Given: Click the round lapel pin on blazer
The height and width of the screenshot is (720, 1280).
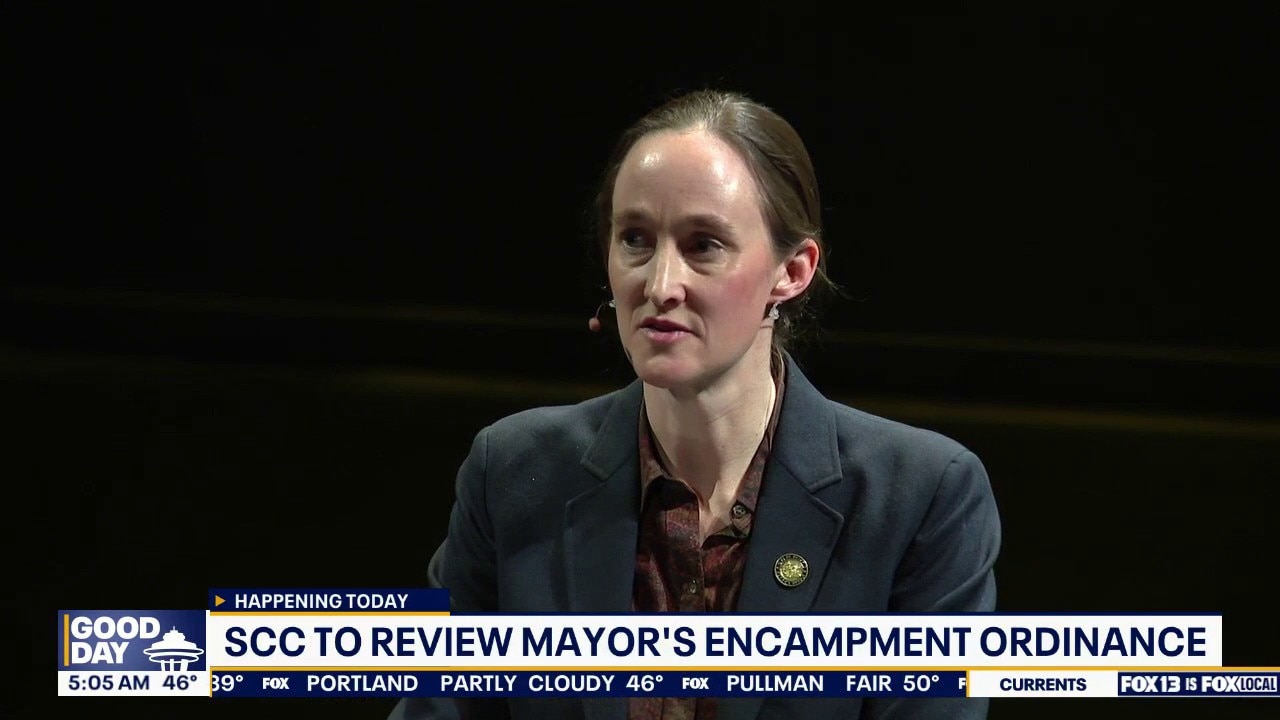Looking at the screenshot, I should [791, 570].
